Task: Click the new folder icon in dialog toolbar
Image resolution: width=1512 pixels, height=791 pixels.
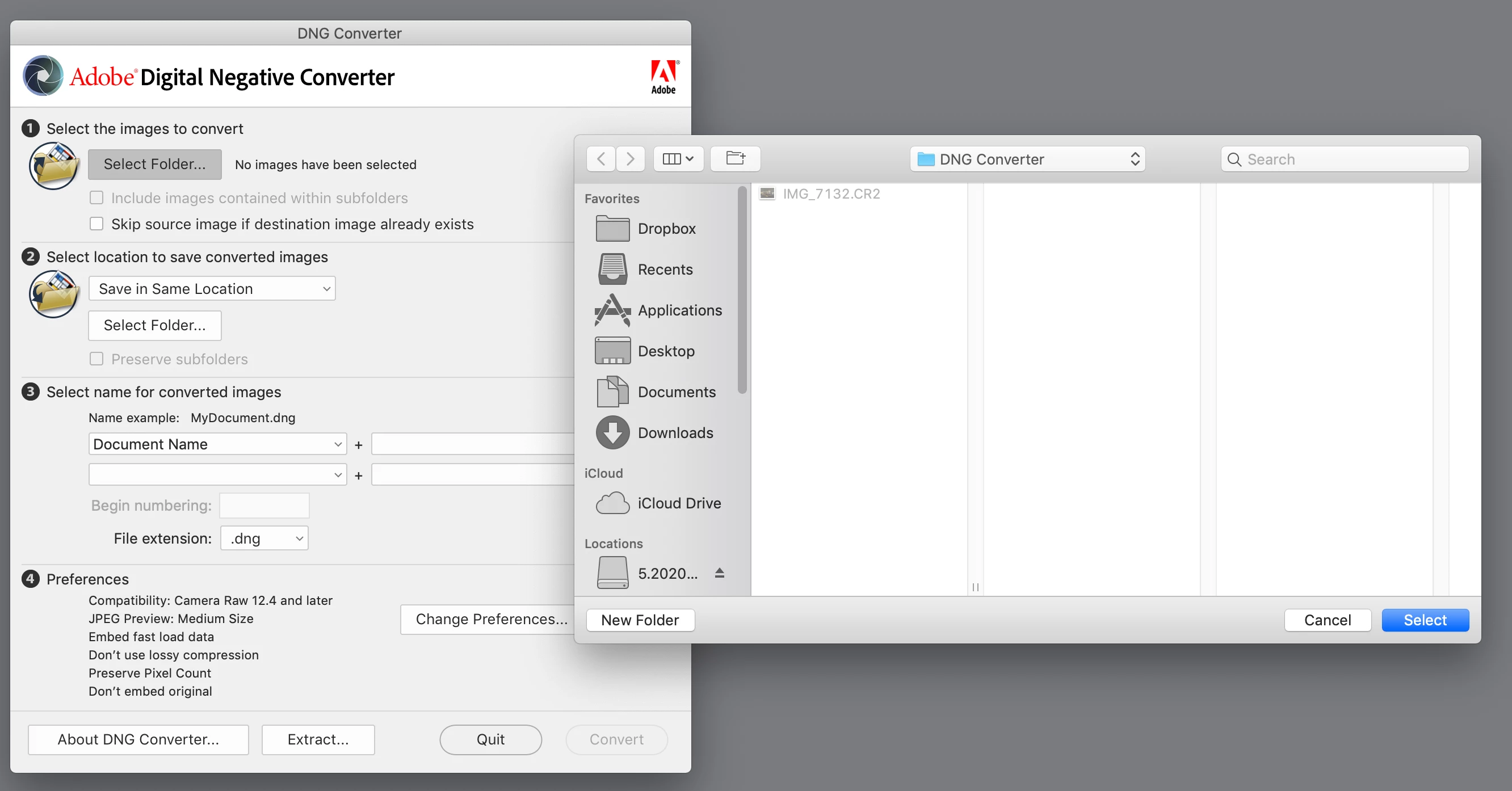Action: point(735,158)
